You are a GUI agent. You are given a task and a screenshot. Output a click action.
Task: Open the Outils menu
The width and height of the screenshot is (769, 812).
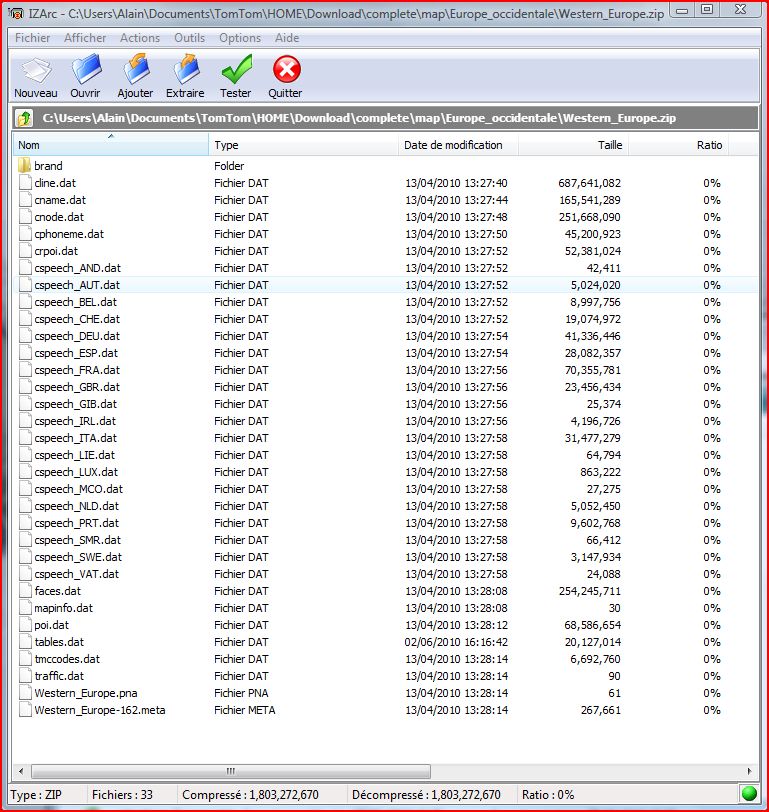coord(190,38)
